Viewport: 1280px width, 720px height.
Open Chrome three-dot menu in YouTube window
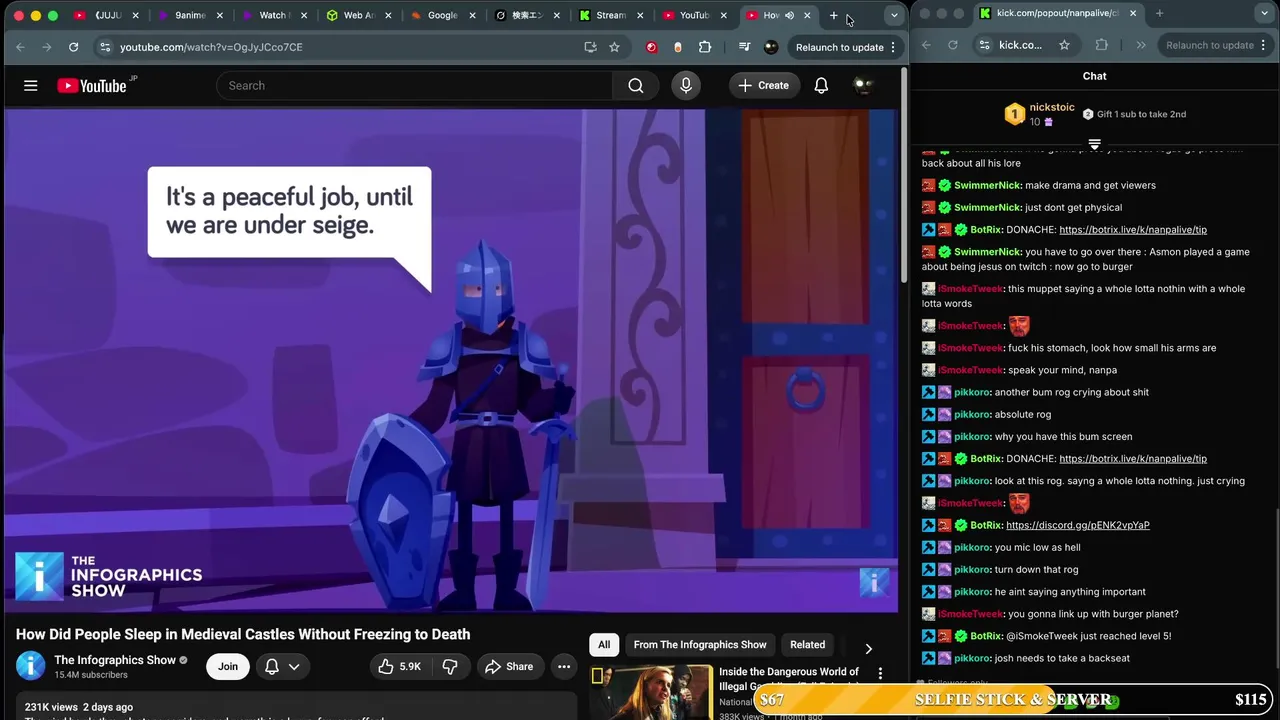click(893, 47)
